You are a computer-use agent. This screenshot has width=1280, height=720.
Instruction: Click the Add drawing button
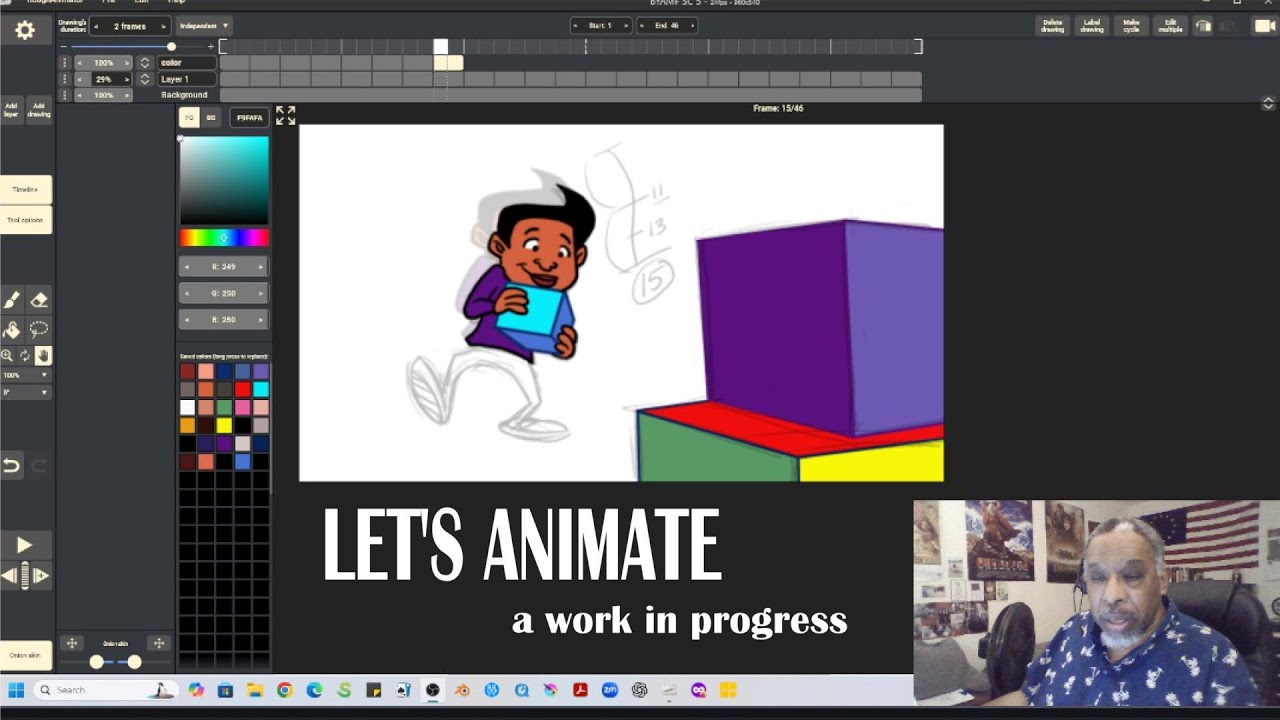tap(39, 110)
